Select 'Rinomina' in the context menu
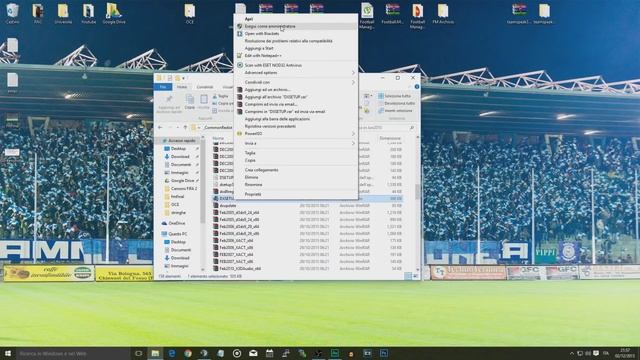 click(x=253, y=184)
